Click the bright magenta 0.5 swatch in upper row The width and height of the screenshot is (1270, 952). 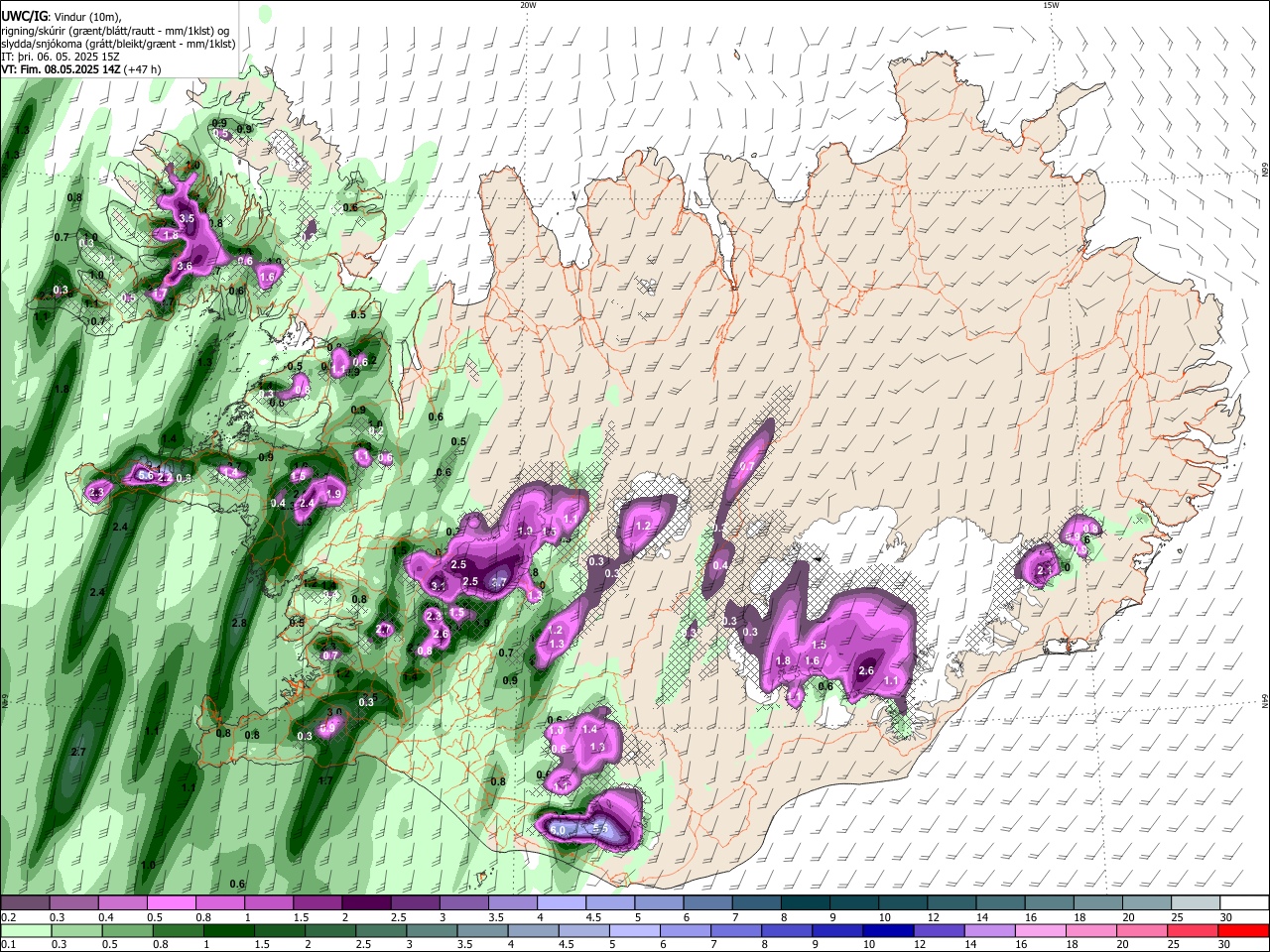click(171, 903)
